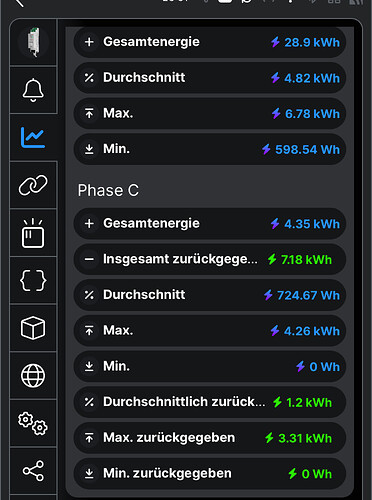Click the green bolt icon beside 3.31 kWh
The width and height of the screenshot is (372, 500).
[269, 438]
